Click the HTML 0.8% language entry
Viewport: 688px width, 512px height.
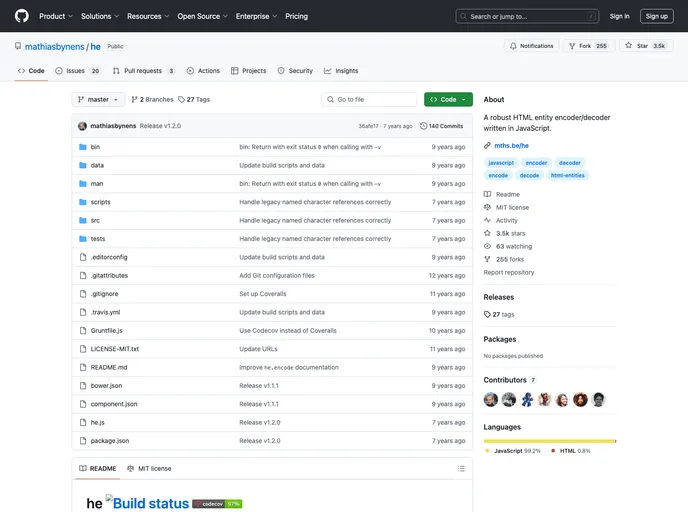[571, 451]
